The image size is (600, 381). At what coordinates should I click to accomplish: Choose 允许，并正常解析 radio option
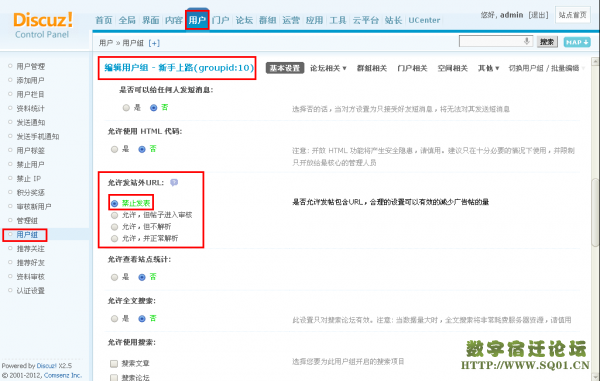tap(114, 239)
